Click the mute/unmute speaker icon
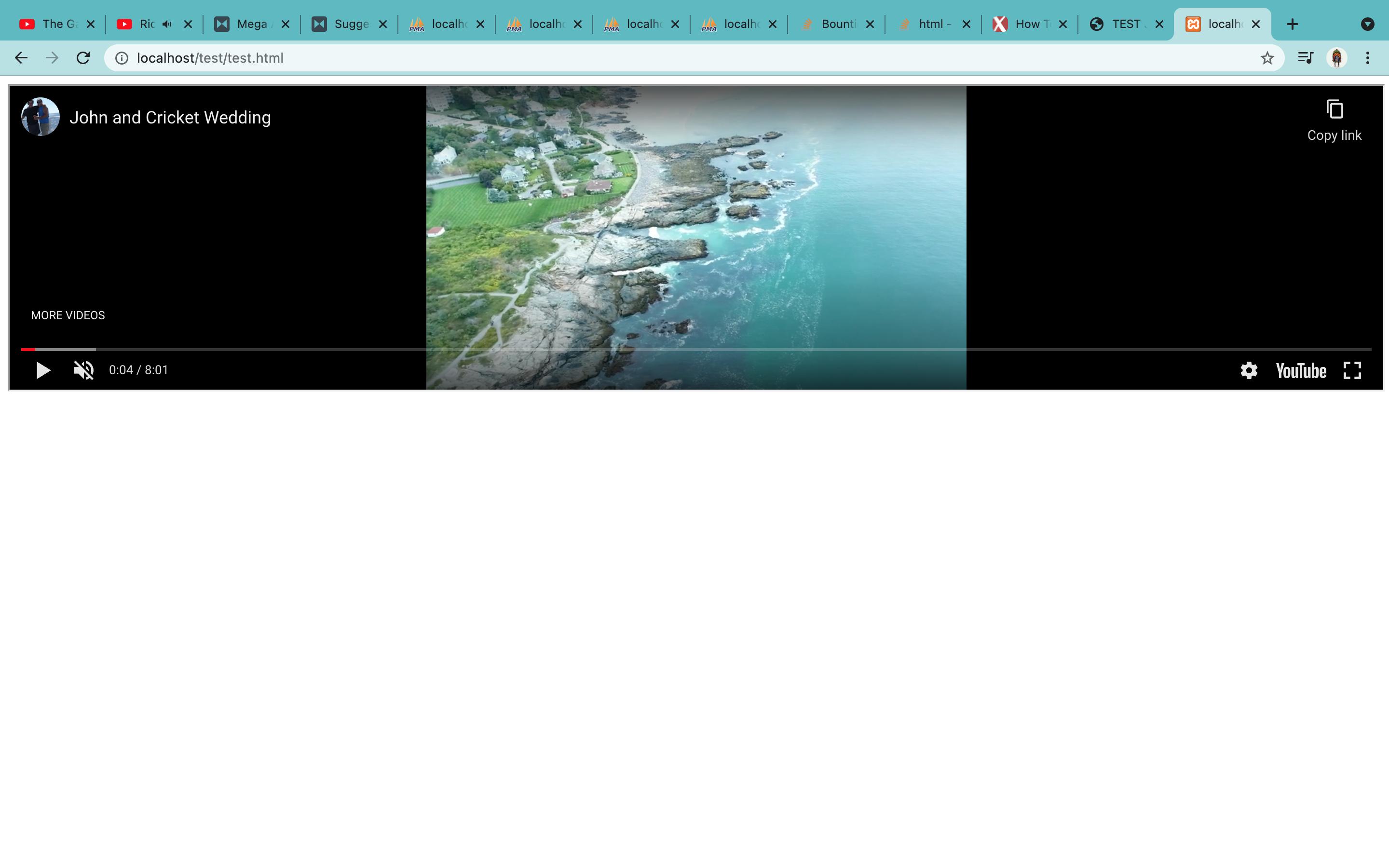The height and width of the screenshot is (868, 1389). coord(83,370)
